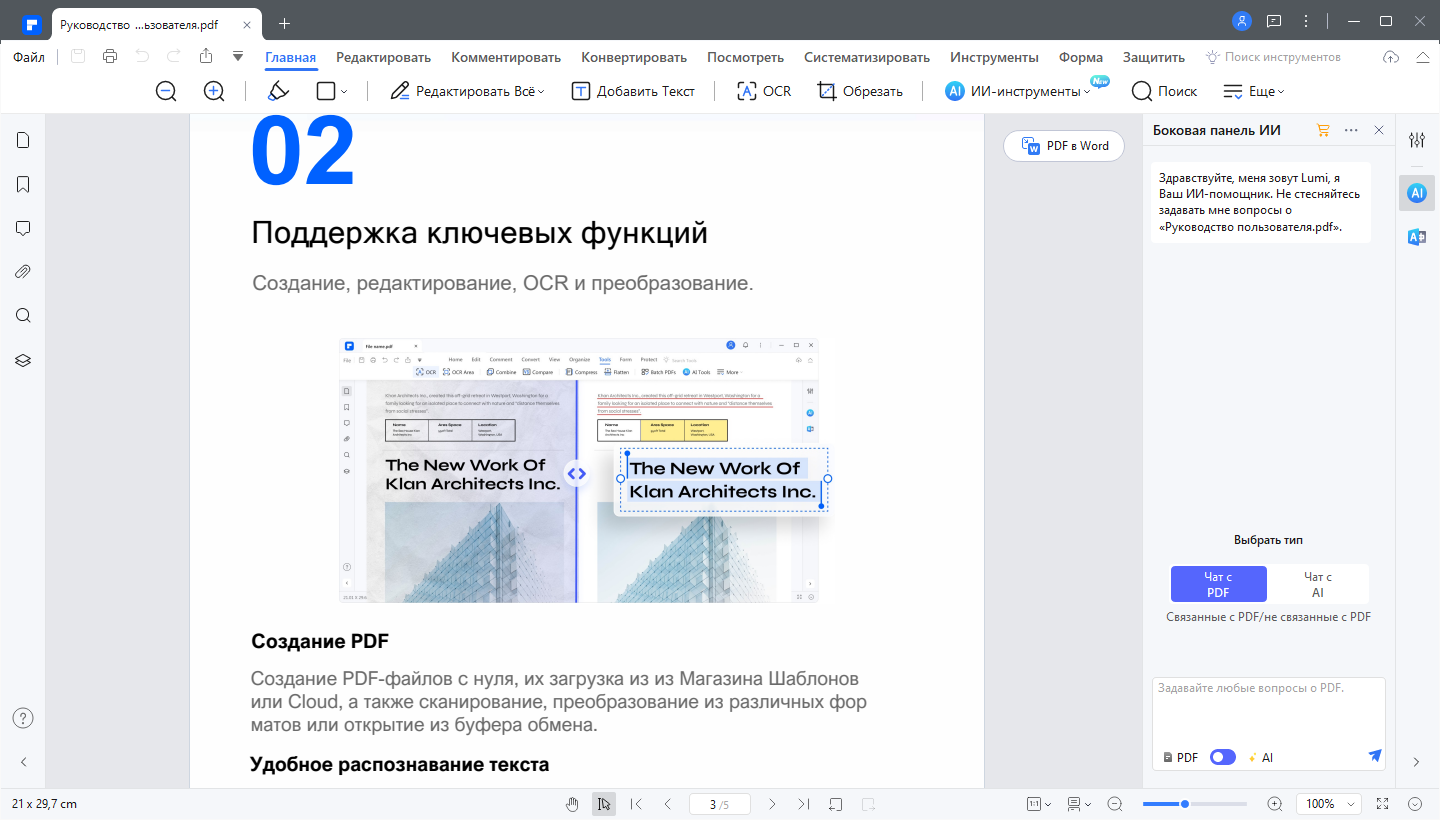Click the page number field
The width and height of the screenshot is (1440, 820).
[x=720, y=804]
